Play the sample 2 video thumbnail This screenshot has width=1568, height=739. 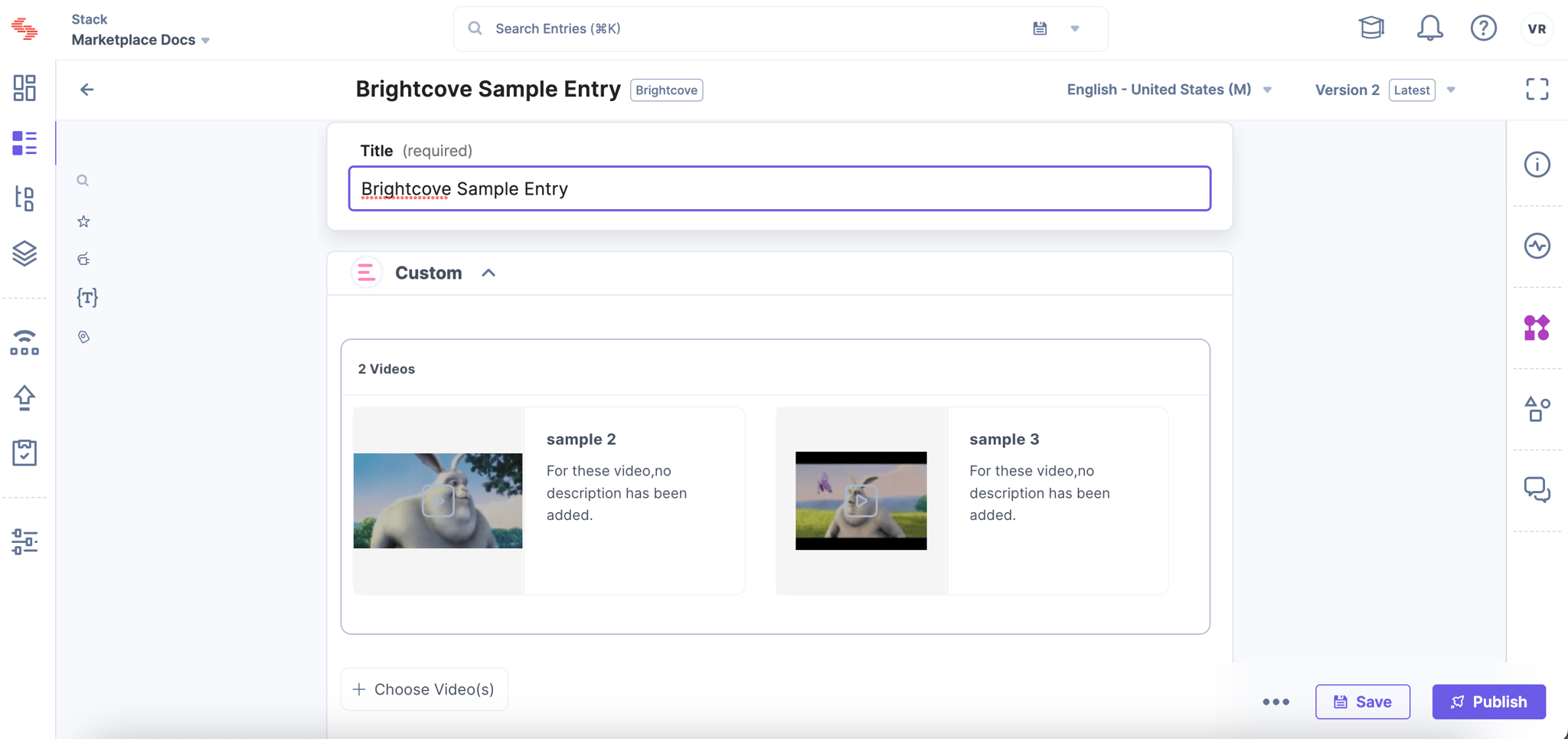tap(438, 501)
